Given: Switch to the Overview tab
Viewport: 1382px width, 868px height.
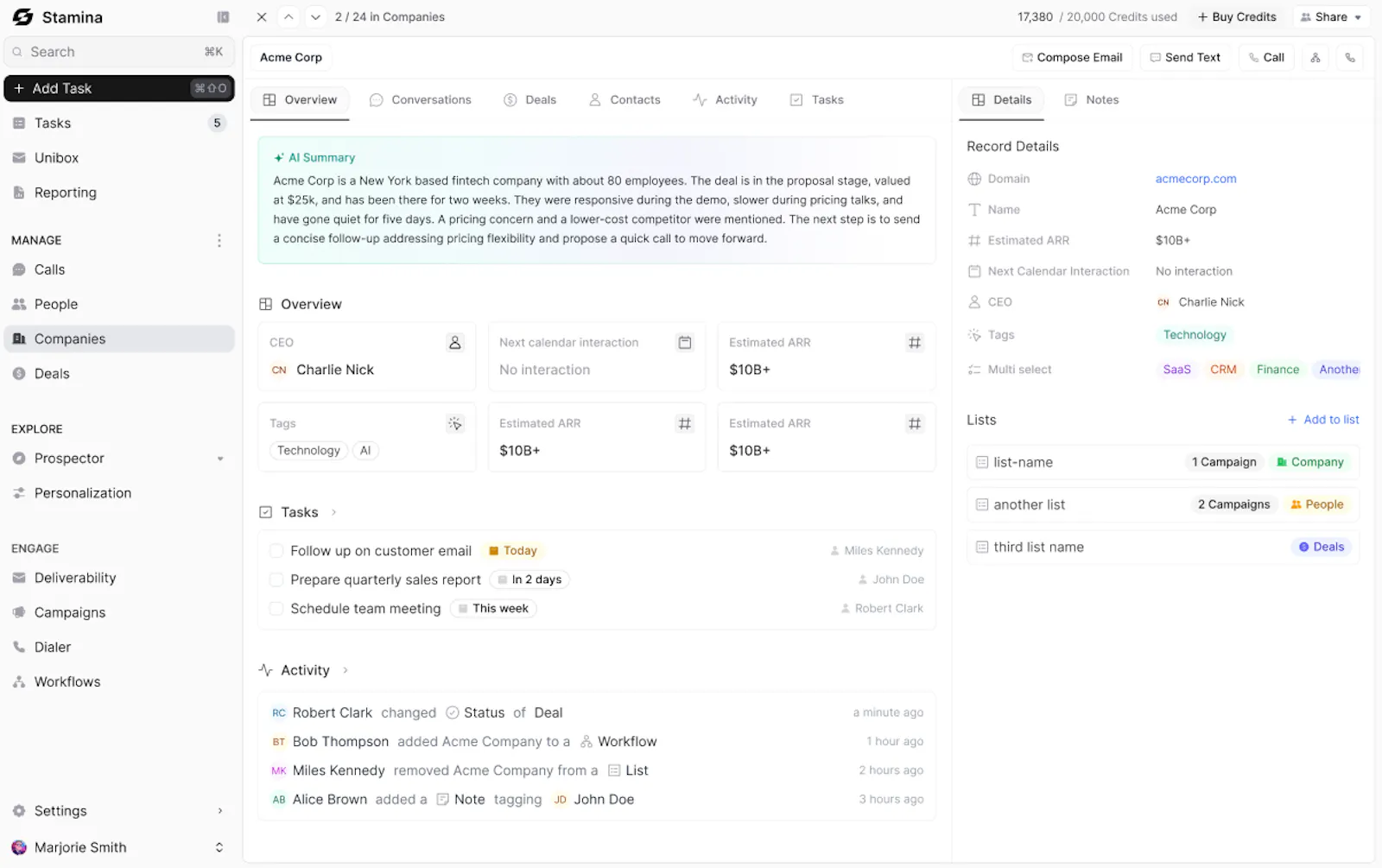Looking at the screenshot, I should (300, 100).
